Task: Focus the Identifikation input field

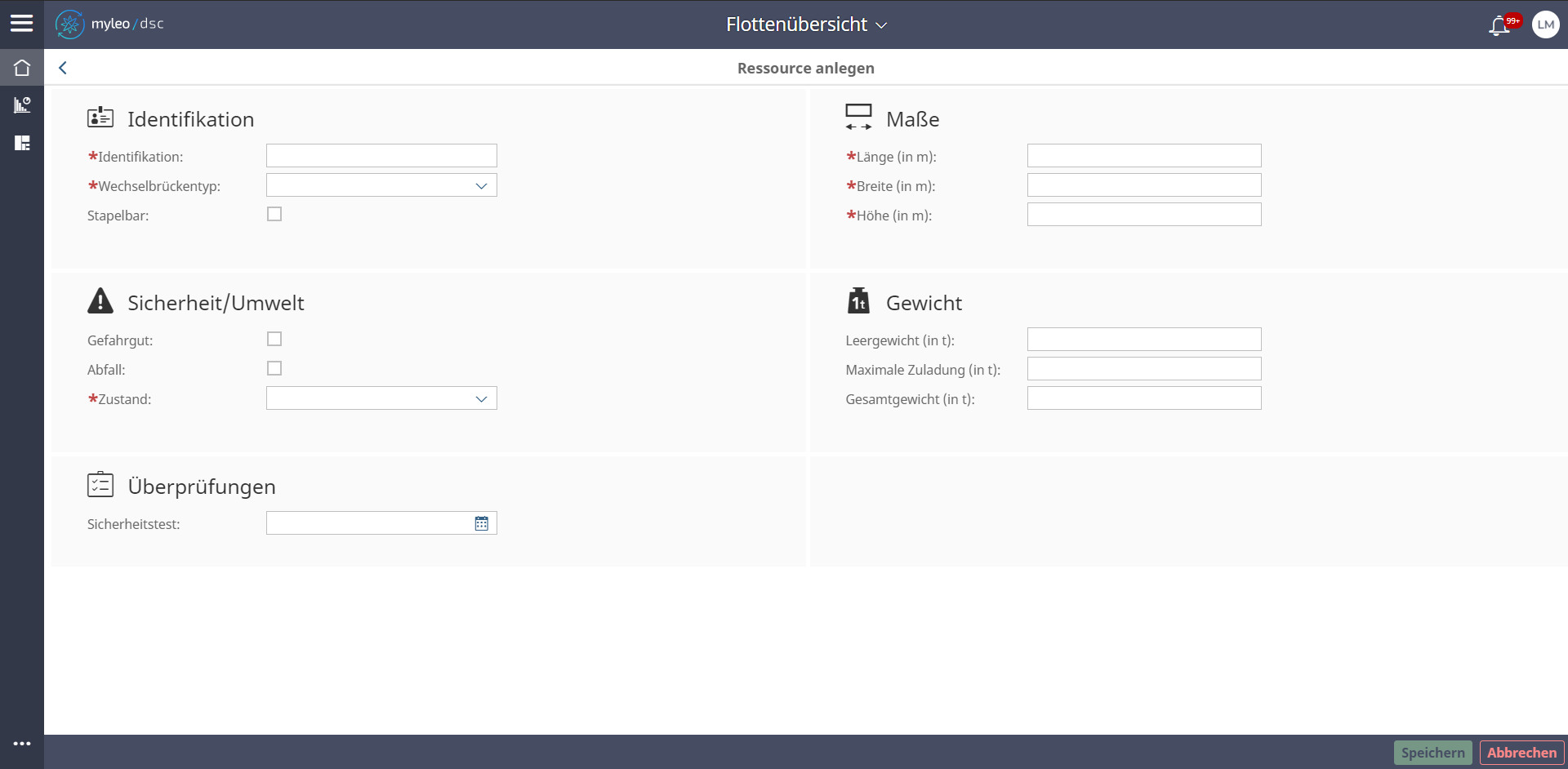Action: tap(381, 156)
